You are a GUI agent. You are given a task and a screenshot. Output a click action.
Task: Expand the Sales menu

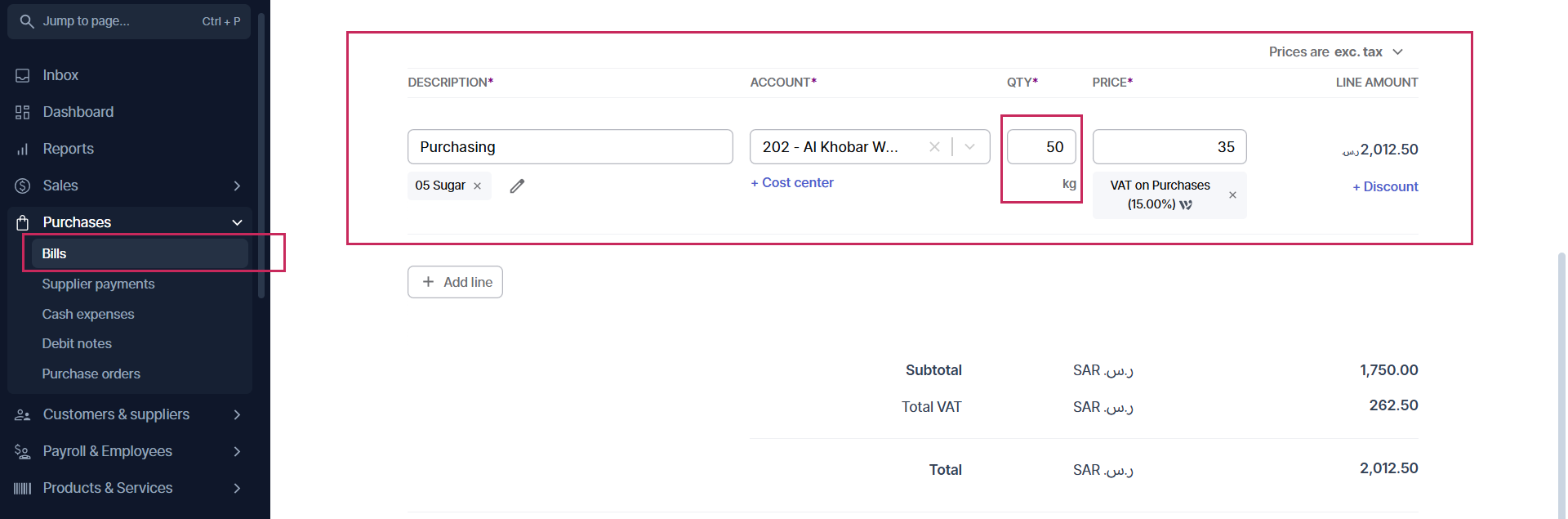point(237,186)
